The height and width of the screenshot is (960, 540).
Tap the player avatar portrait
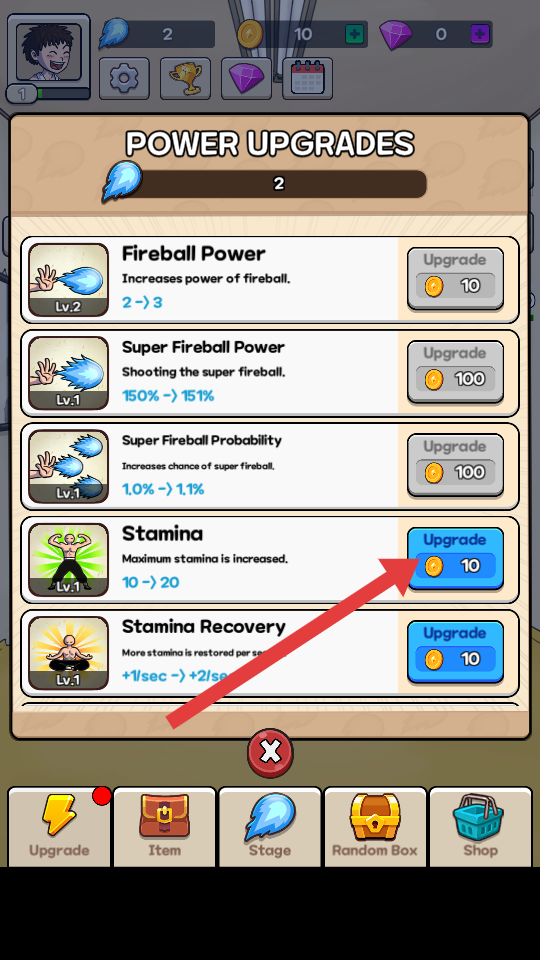[x=48, y=52]
